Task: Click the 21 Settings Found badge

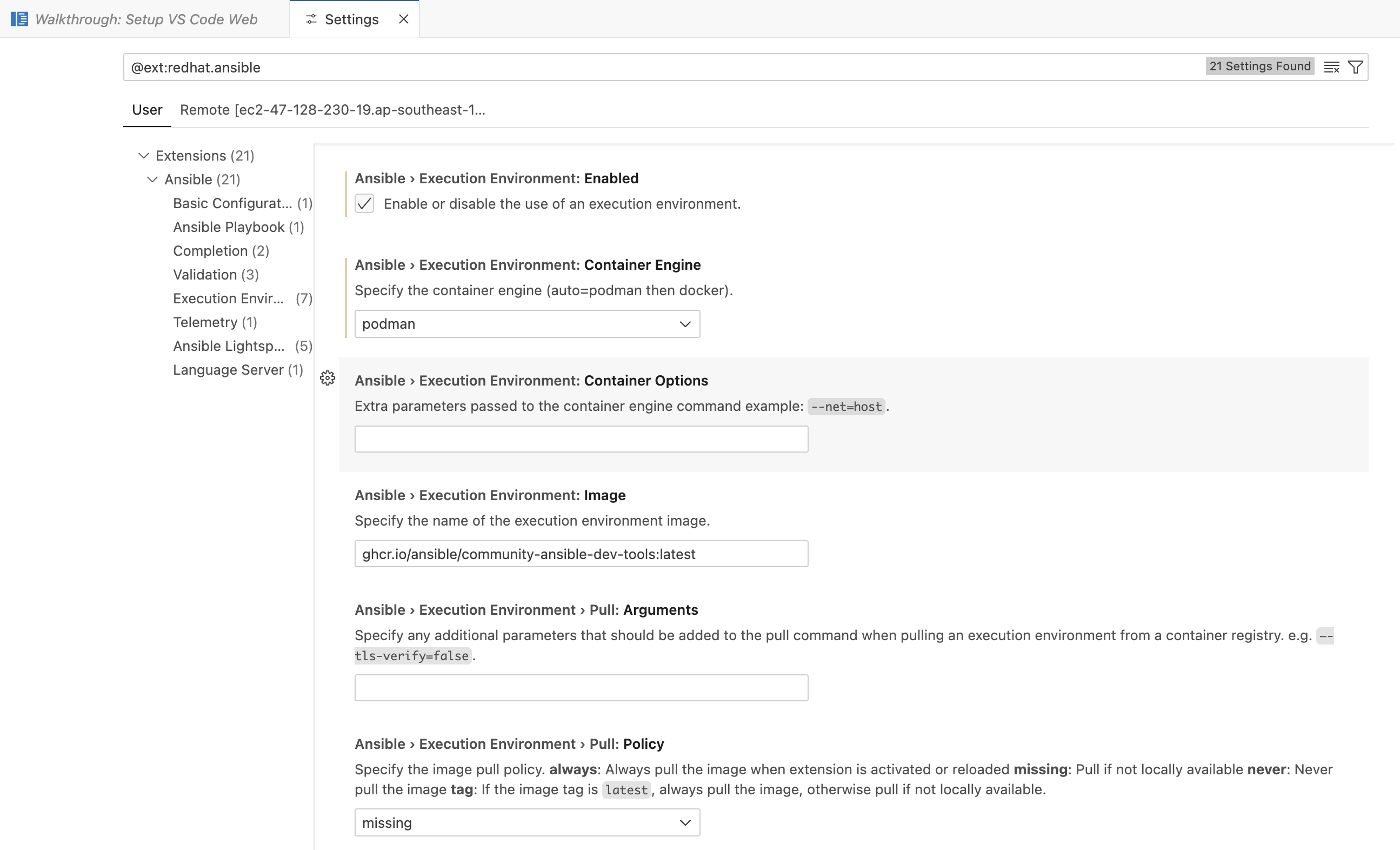Action: [x=1259, y=67]
